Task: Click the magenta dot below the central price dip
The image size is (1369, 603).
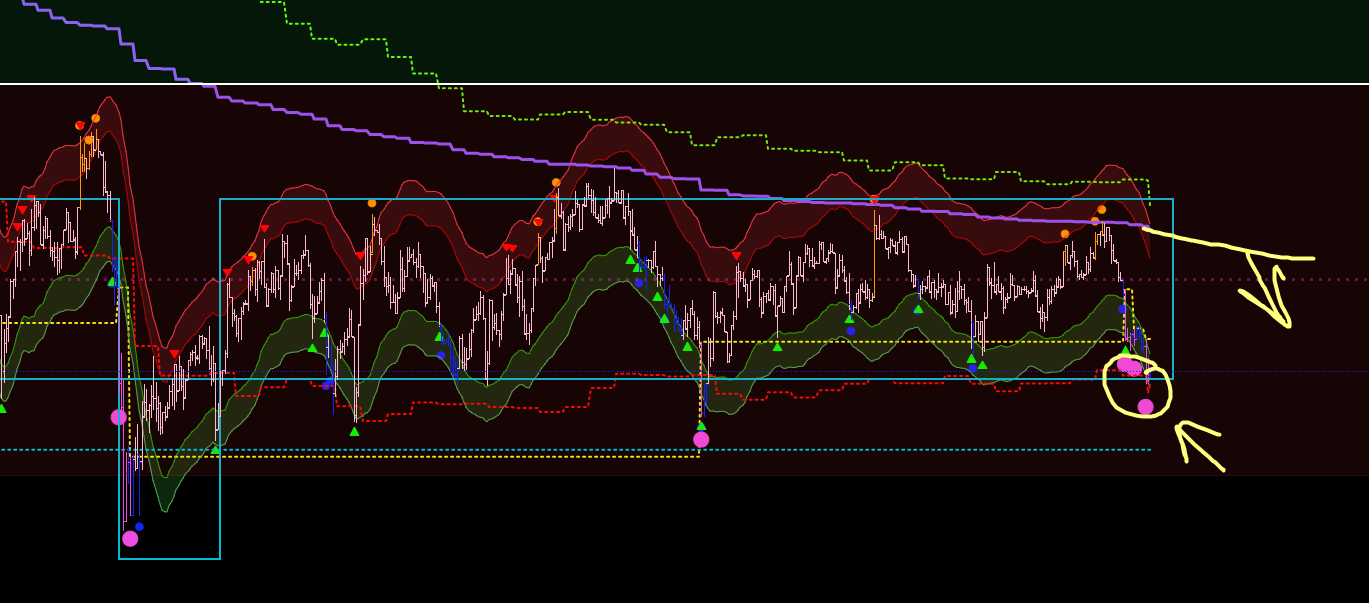Action: click(701, 439)
